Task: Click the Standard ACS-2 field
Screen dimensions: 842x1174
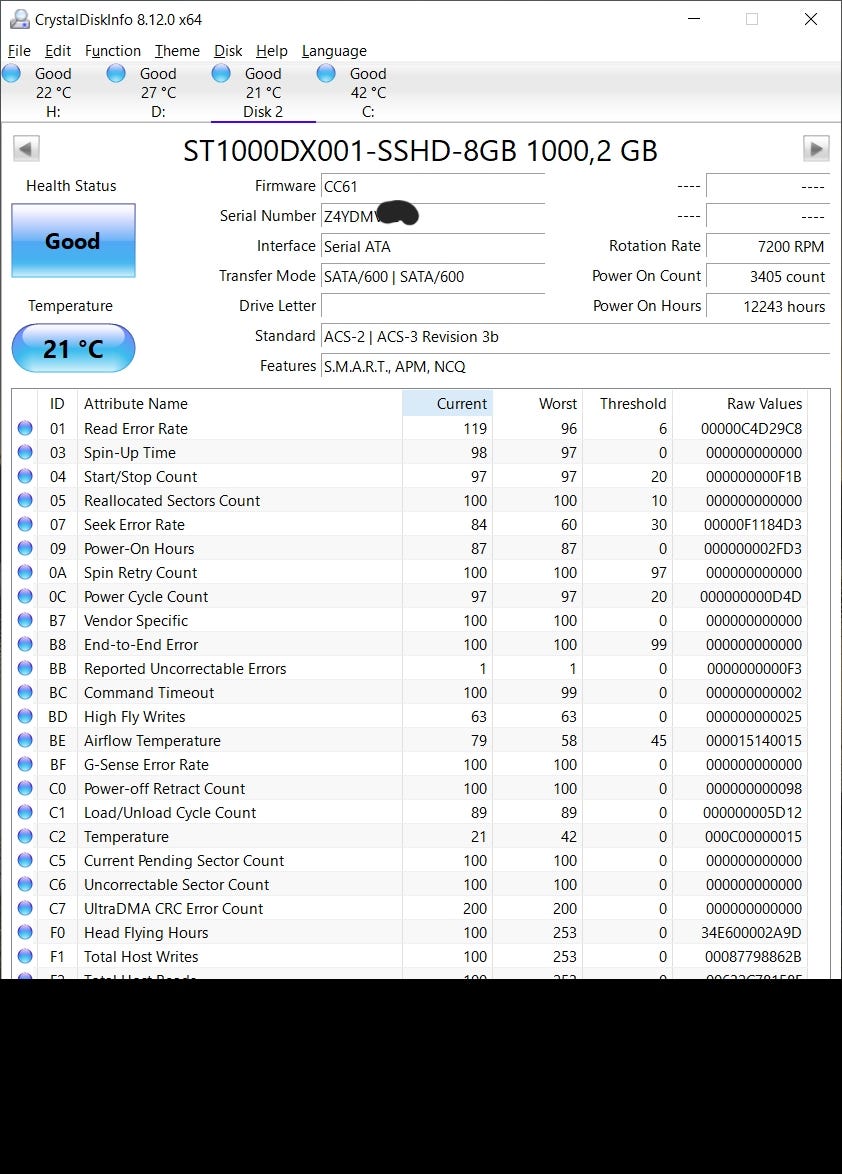Action: pos(575,336)
